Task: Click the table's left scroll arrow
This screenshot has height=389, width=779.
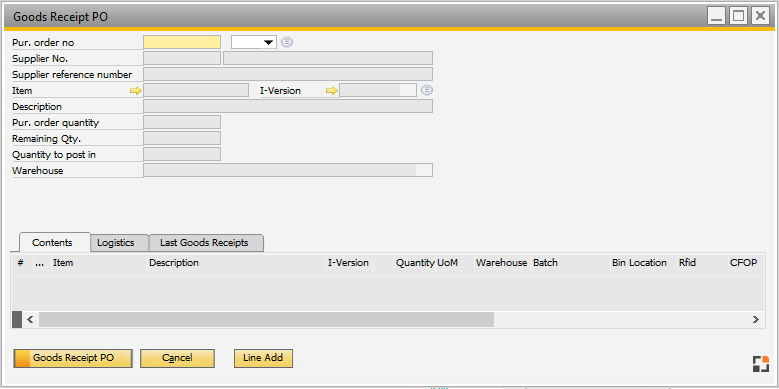Action: pyautogui.click(x=30, y=319)
